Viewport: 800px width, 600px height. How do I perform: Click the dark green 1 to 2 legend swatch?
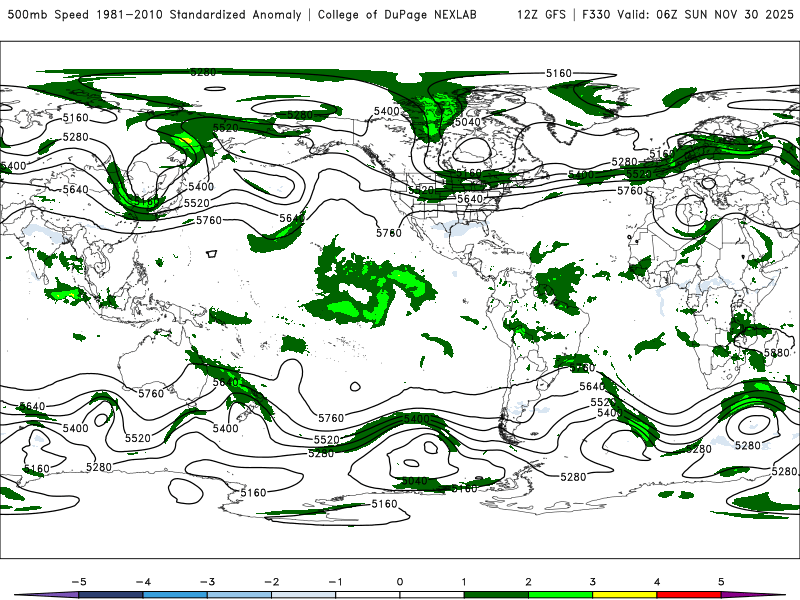tap(496, 595)
